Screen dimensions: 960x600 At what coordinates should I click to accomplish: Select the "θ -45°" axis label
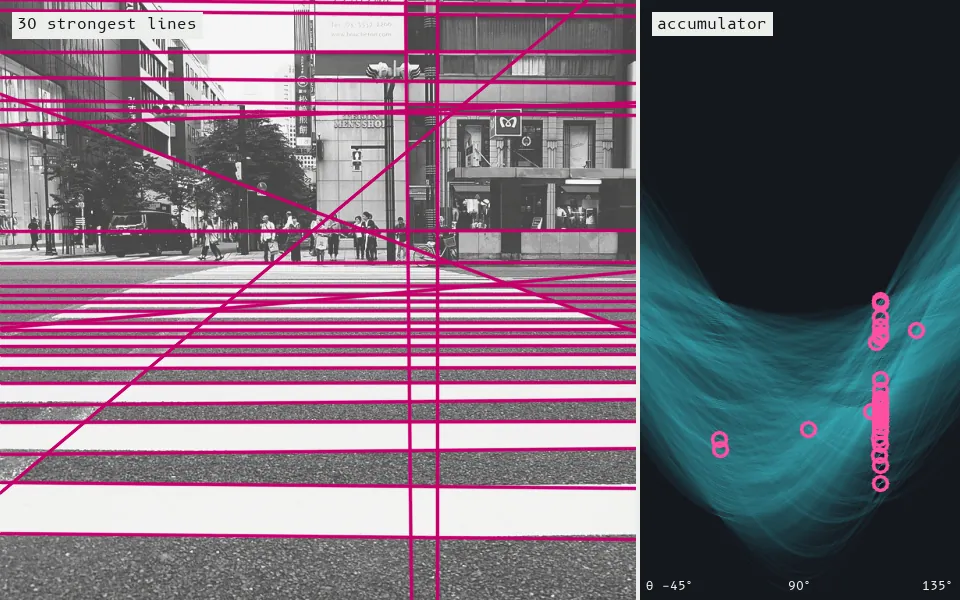[x=669, y=585]
